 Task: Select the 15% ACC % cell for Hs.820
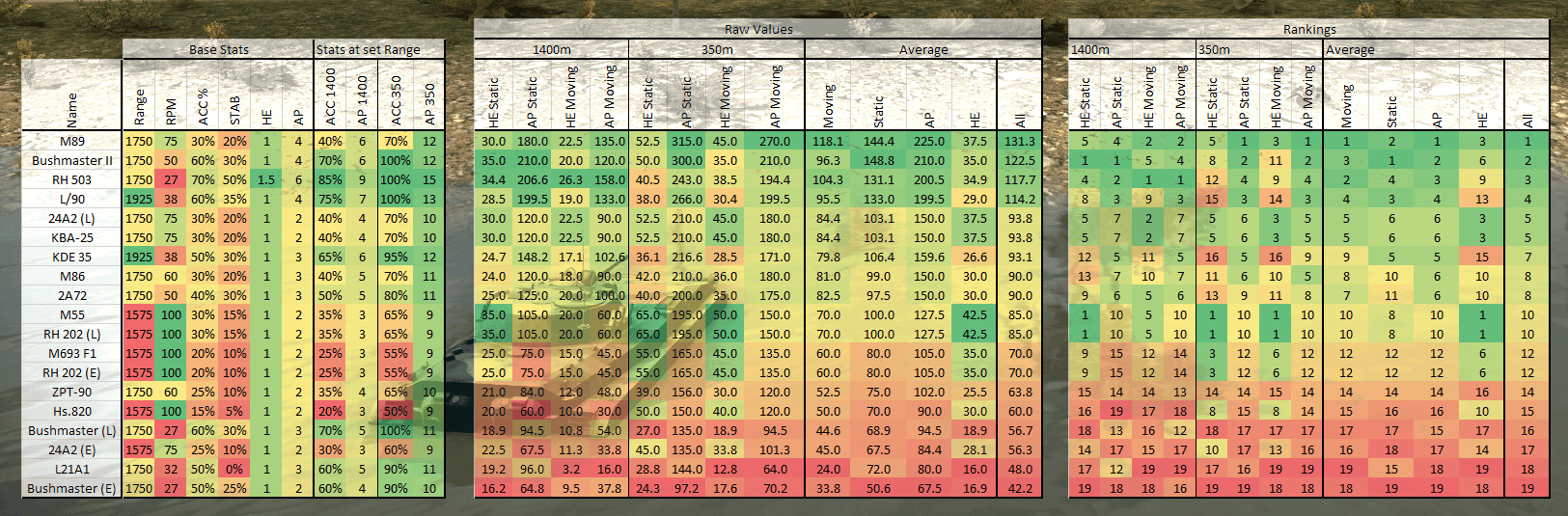[x=203, y=411]
